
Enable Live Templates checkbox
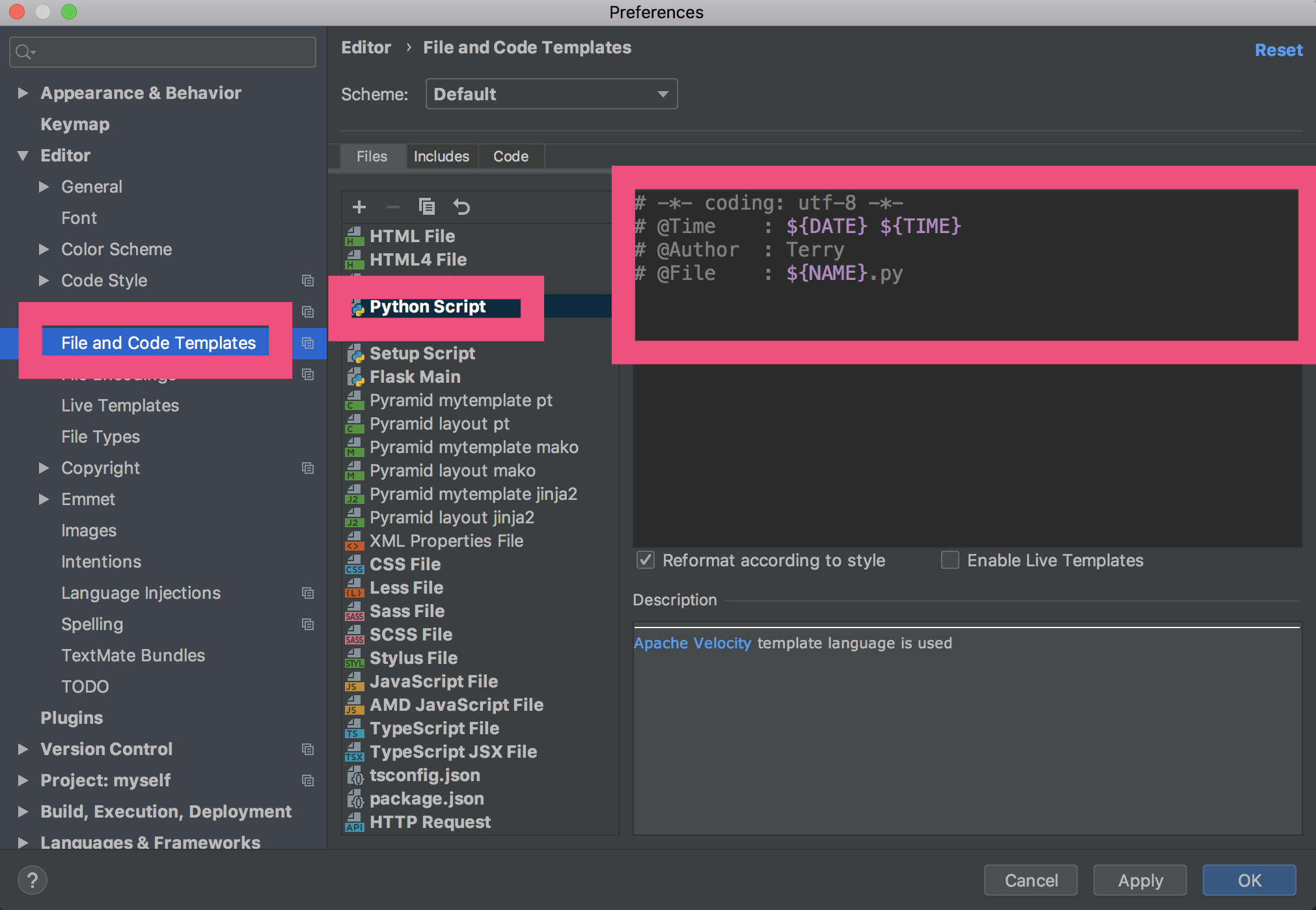[x=950, y=560]
